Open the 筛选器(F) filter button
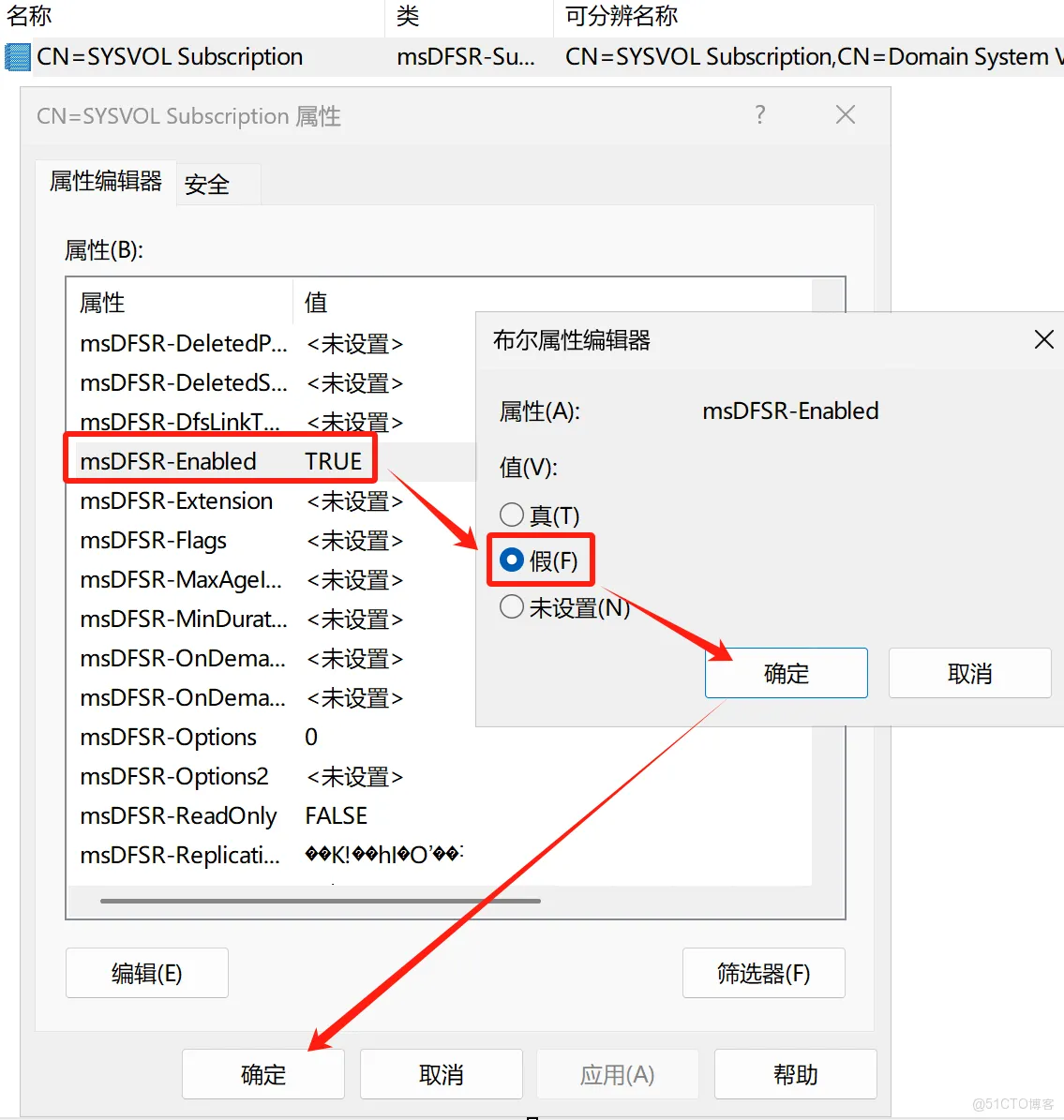The image size is (1064, 1120). 763,973
